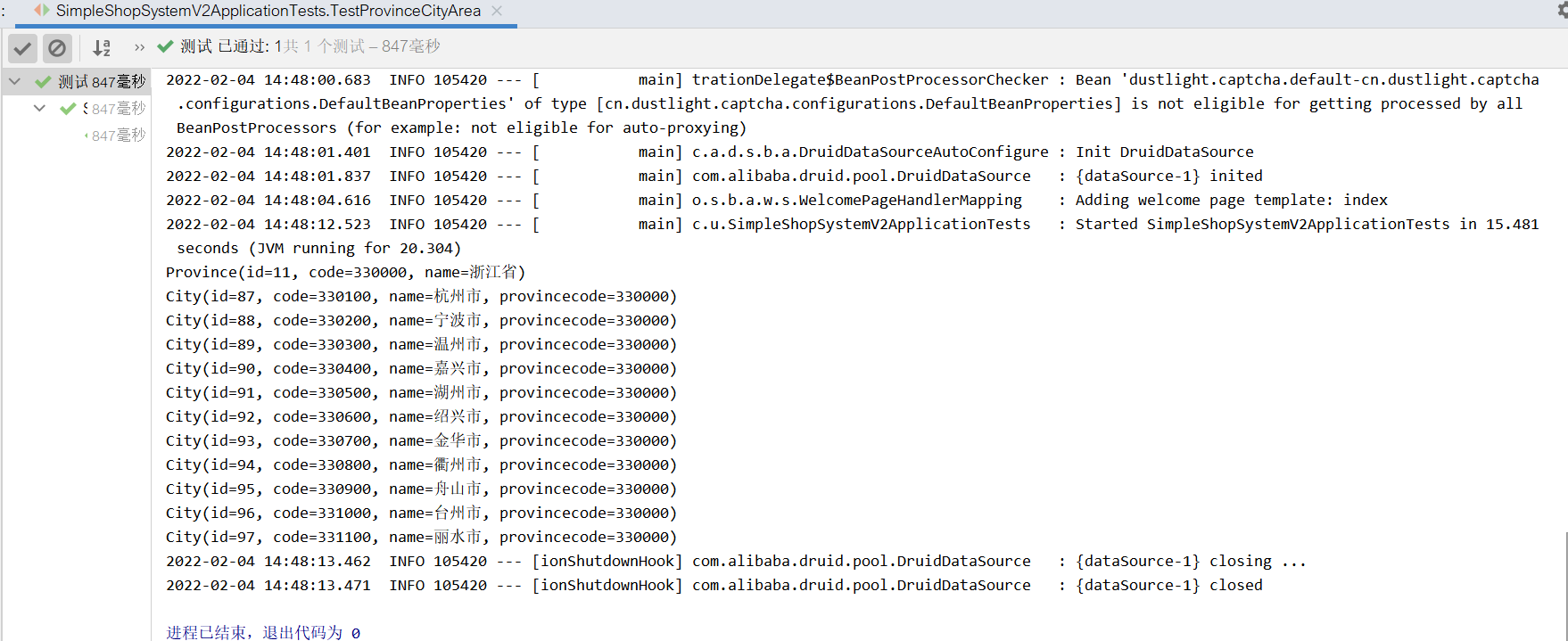Open the hidden toolbar actions double-chevron

pos(139,47)
